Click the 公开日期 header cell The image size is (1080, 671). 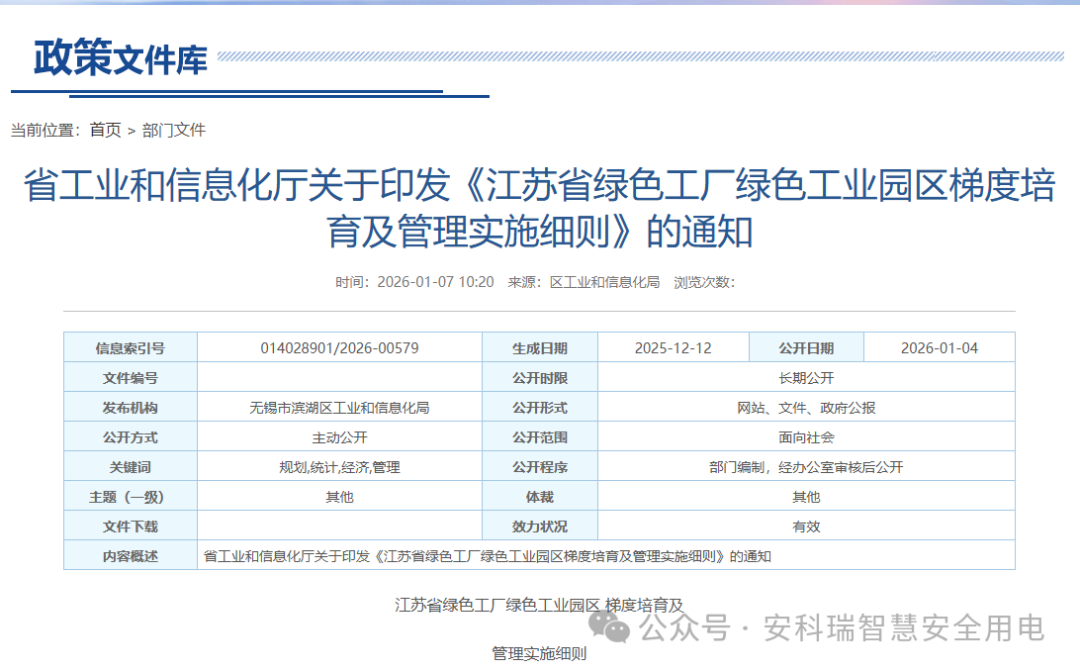pos(806,348)
